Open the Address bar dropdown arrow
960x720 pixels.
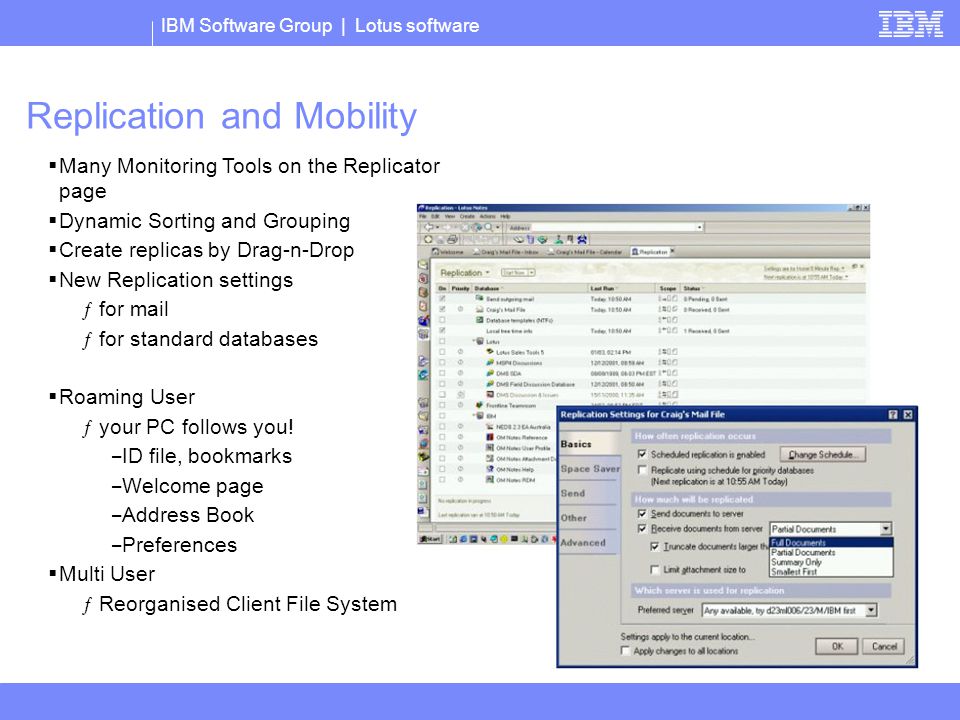pyautogui.click(x=700, y=227)
